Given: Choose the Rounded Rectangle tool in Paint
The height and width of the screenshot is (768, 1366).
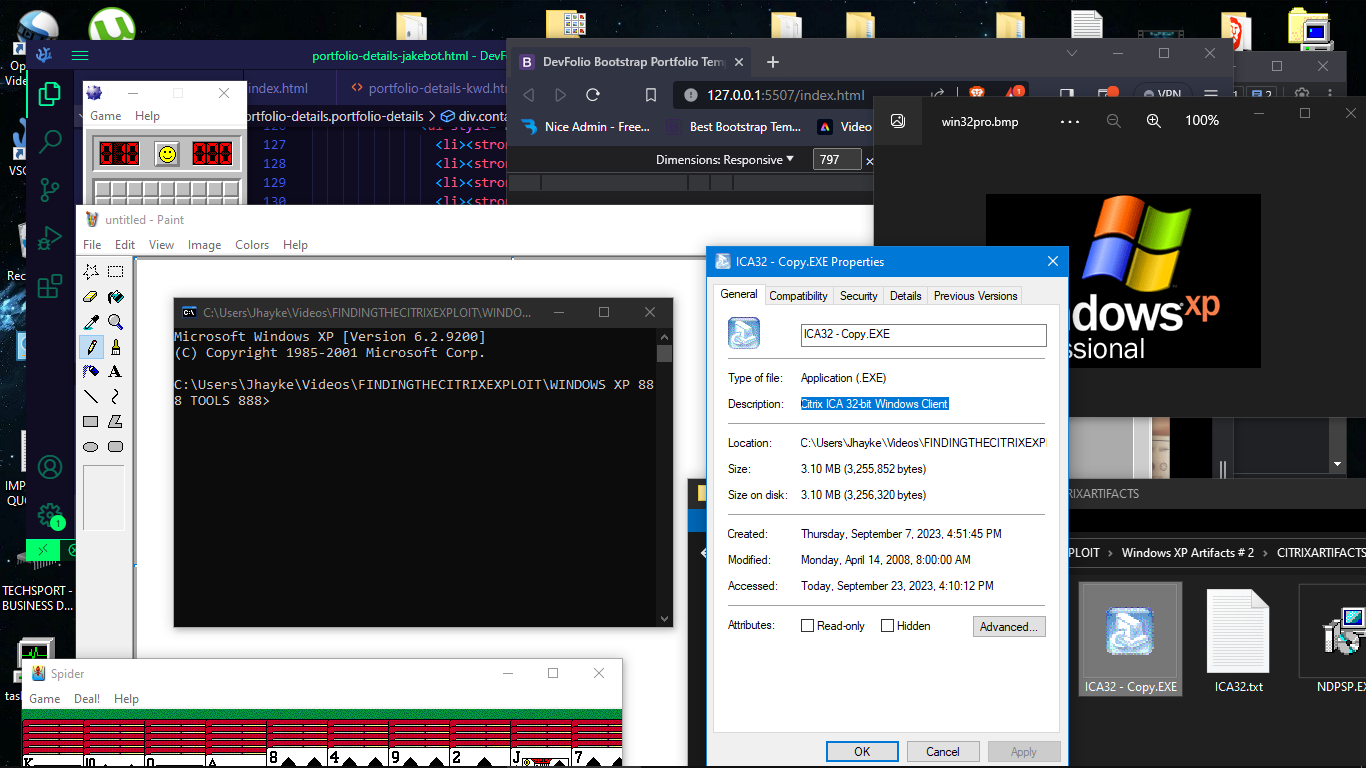Looking at the screenshot, I should (116, 447).
